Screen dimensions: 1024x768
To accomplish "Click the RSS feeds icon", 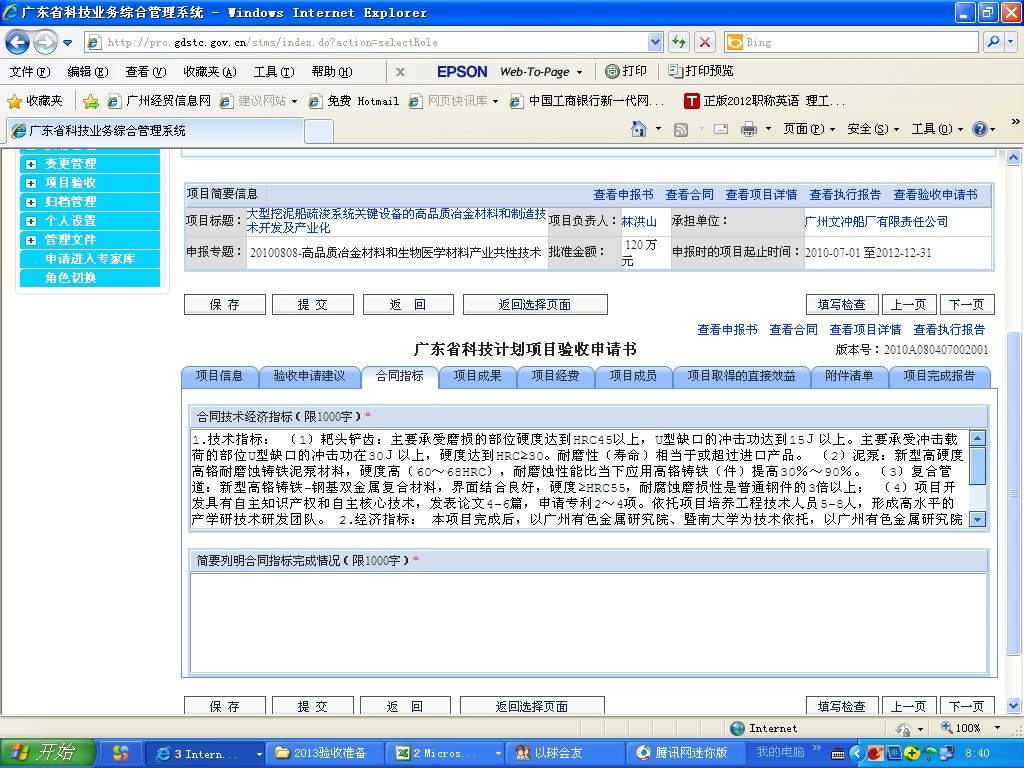I will (680, 129).
